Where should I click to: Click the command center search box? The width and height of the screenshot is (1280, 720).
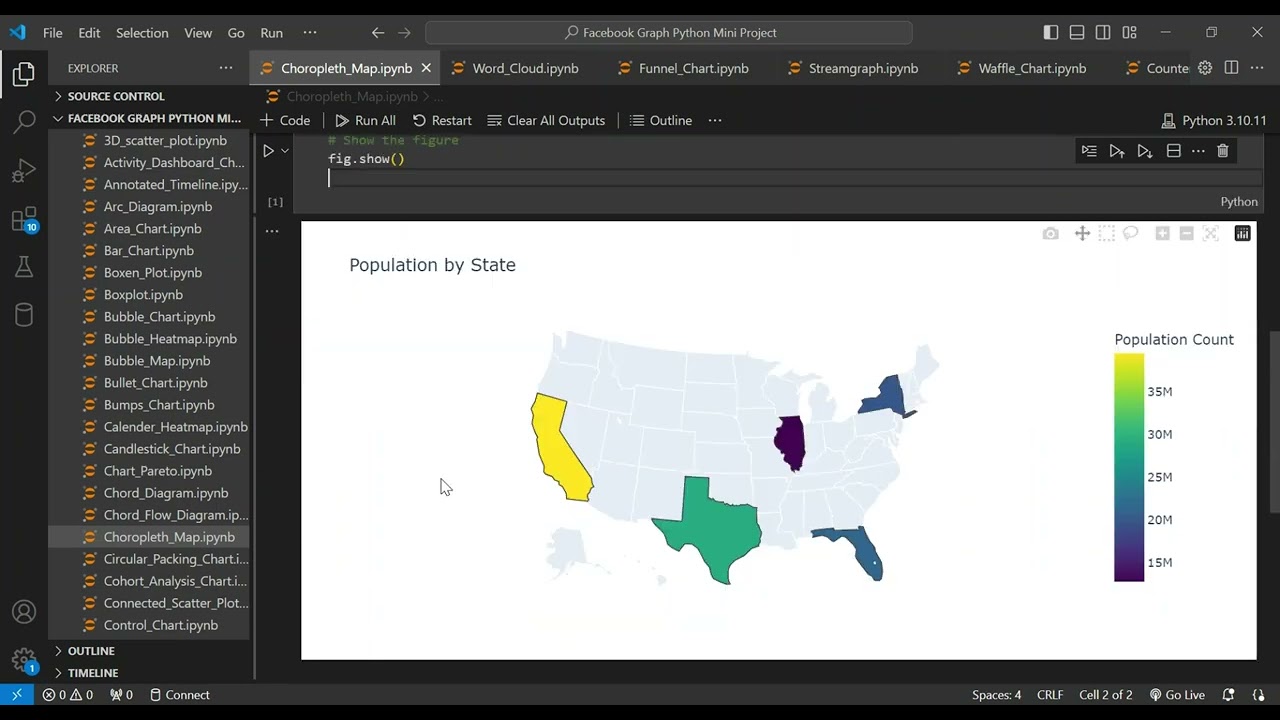click(669, 32)
